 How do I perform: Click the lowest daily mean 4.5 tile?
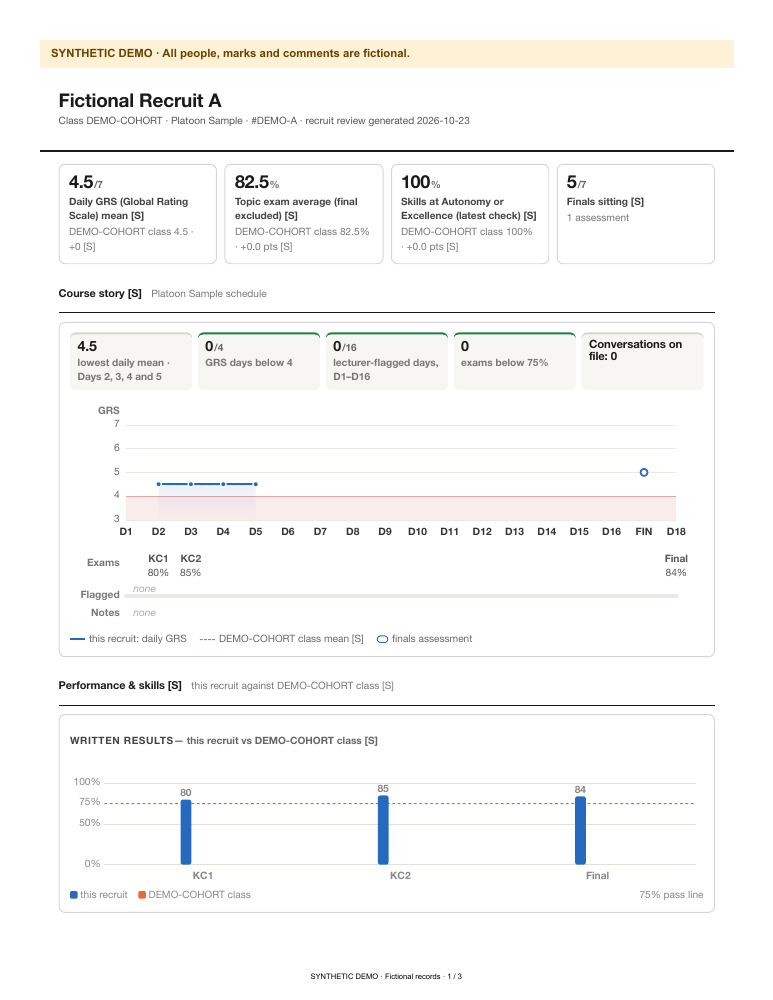[131, 361]
